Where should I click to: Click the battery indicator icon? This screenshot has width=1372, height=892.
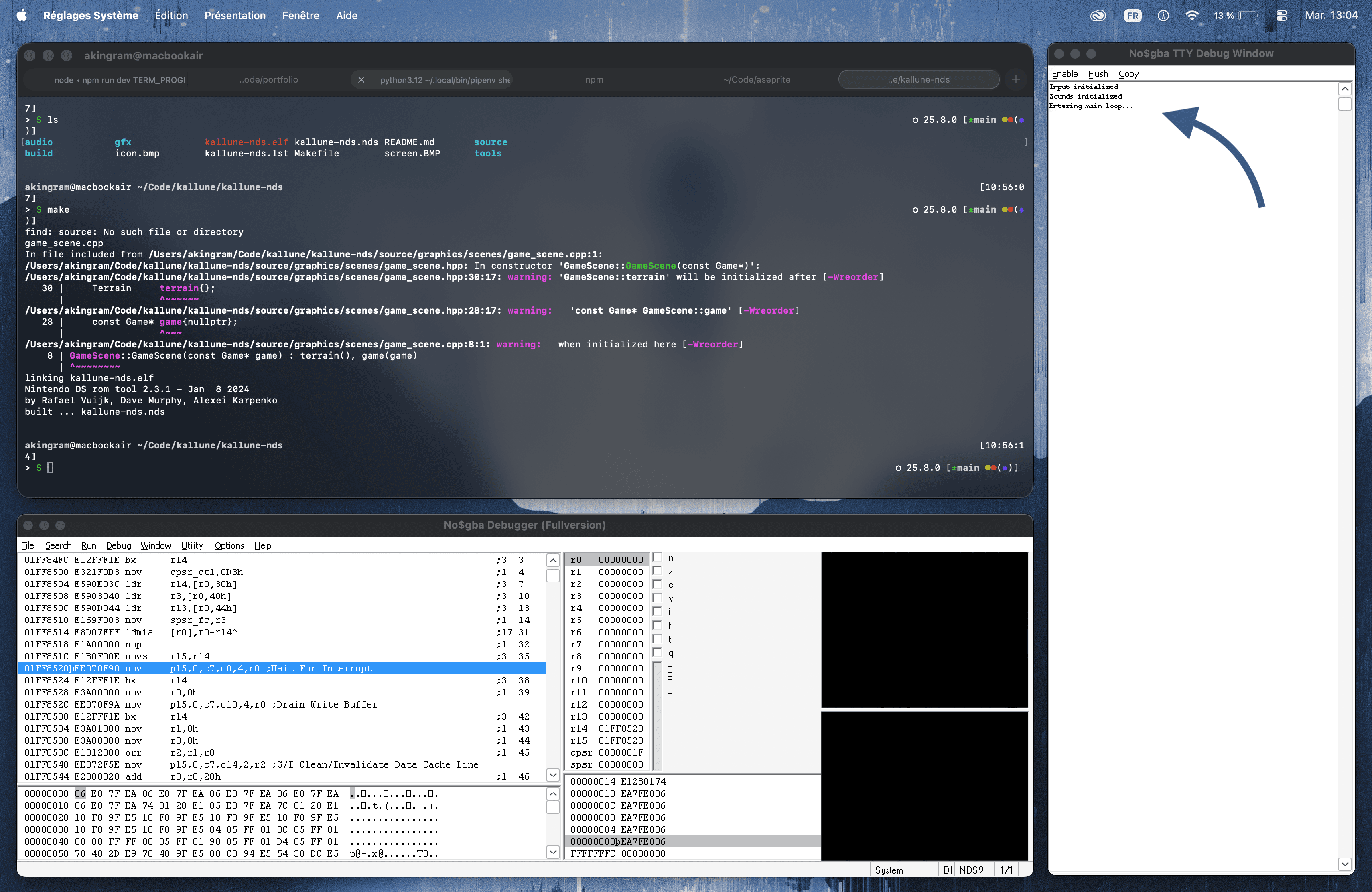(1248, 16)
